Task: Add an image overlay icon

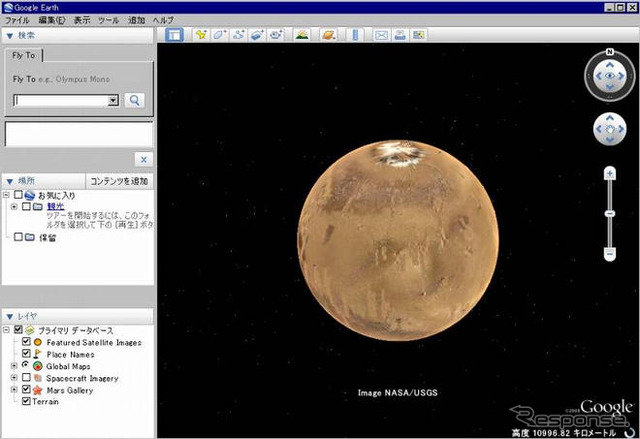Action: (257, 35)
